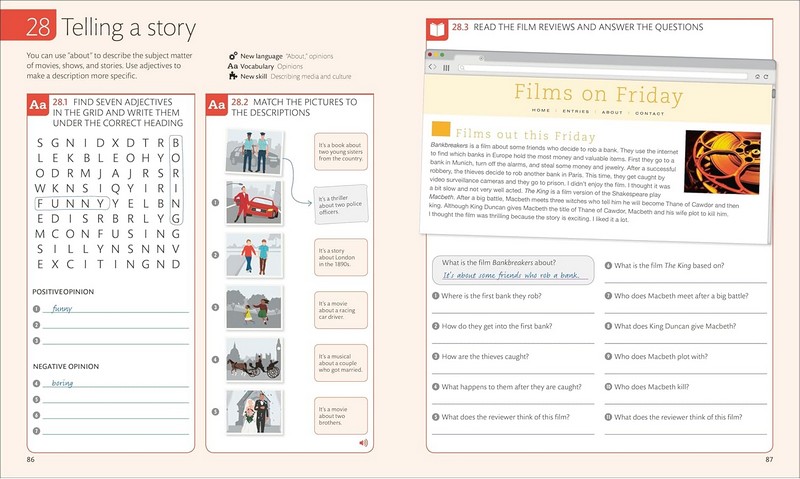Go to the ABOUT page link
This screenshot has width=800, height=479.
[612, 114]
